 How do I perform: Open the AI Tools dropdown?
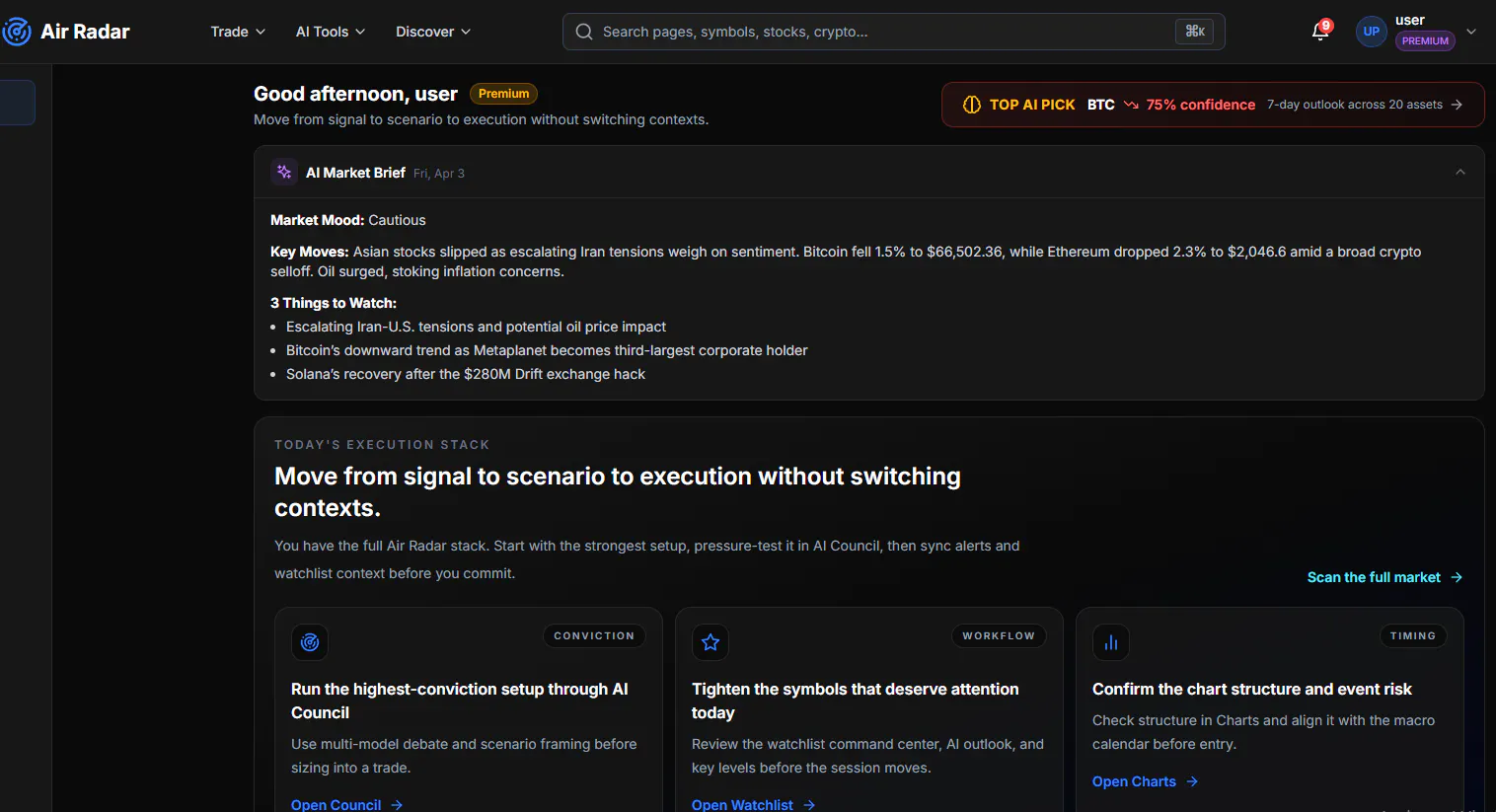tap(331, 32)
